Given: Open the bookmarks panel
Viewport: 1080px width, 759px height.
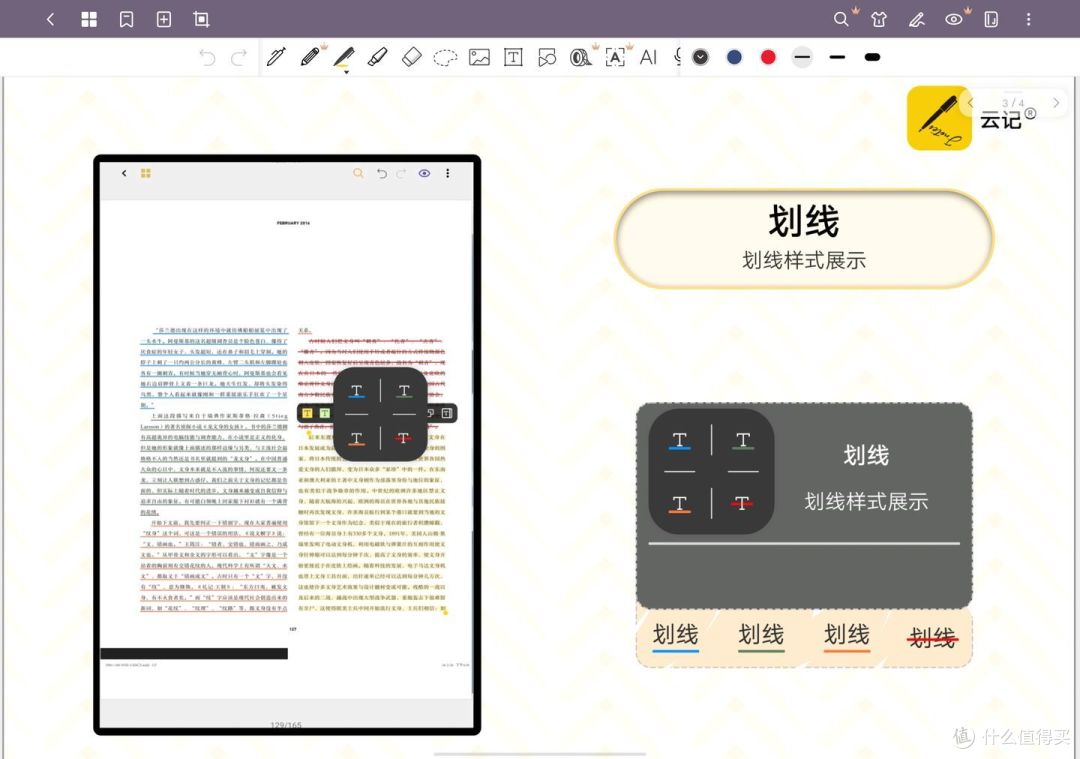Looking at the screenshot, I should coord(126,18).
